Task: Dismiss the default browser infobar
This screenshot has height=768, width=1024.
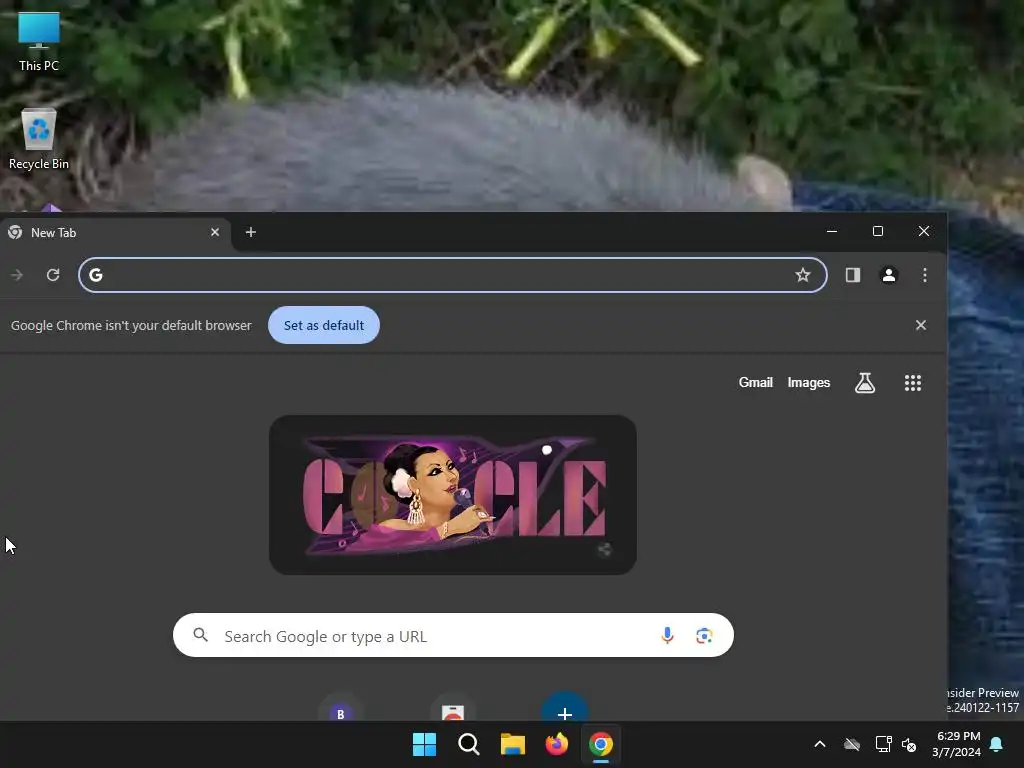Action: coord(921,325)
